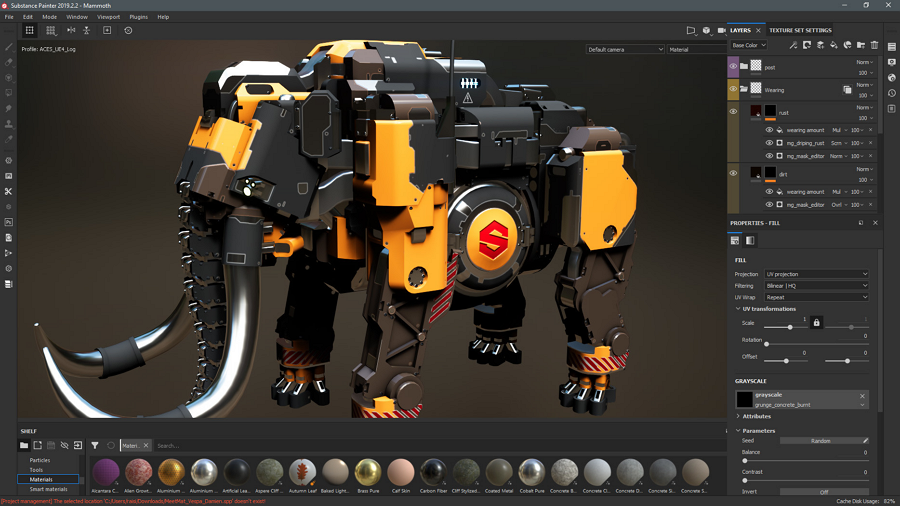
Task: Open the Filtering Bilinear HQ dropdown
Action: (816, 286)
